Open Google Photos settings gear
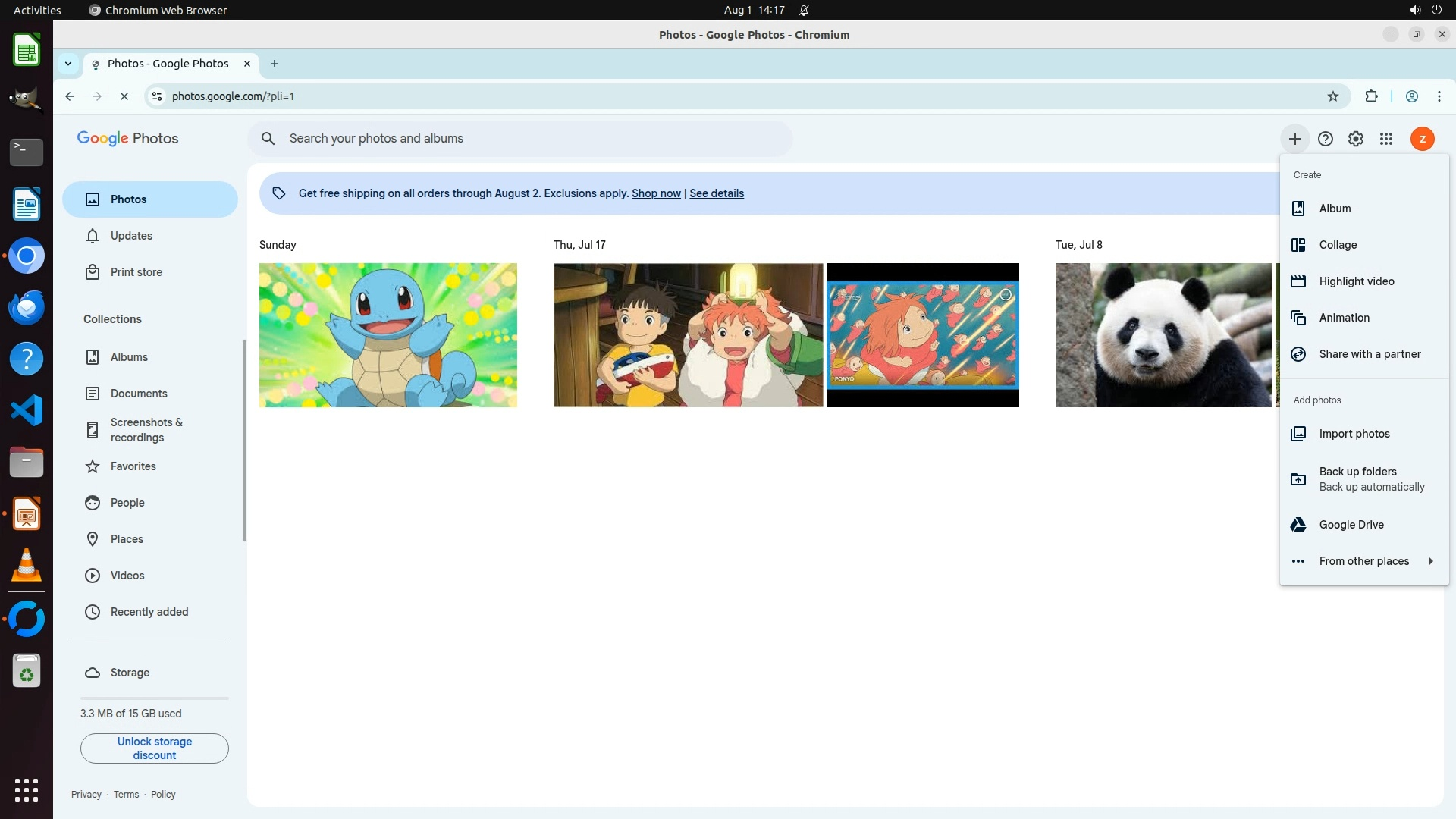Viewport: 1456px width, 819px height. click(1355, 139)
